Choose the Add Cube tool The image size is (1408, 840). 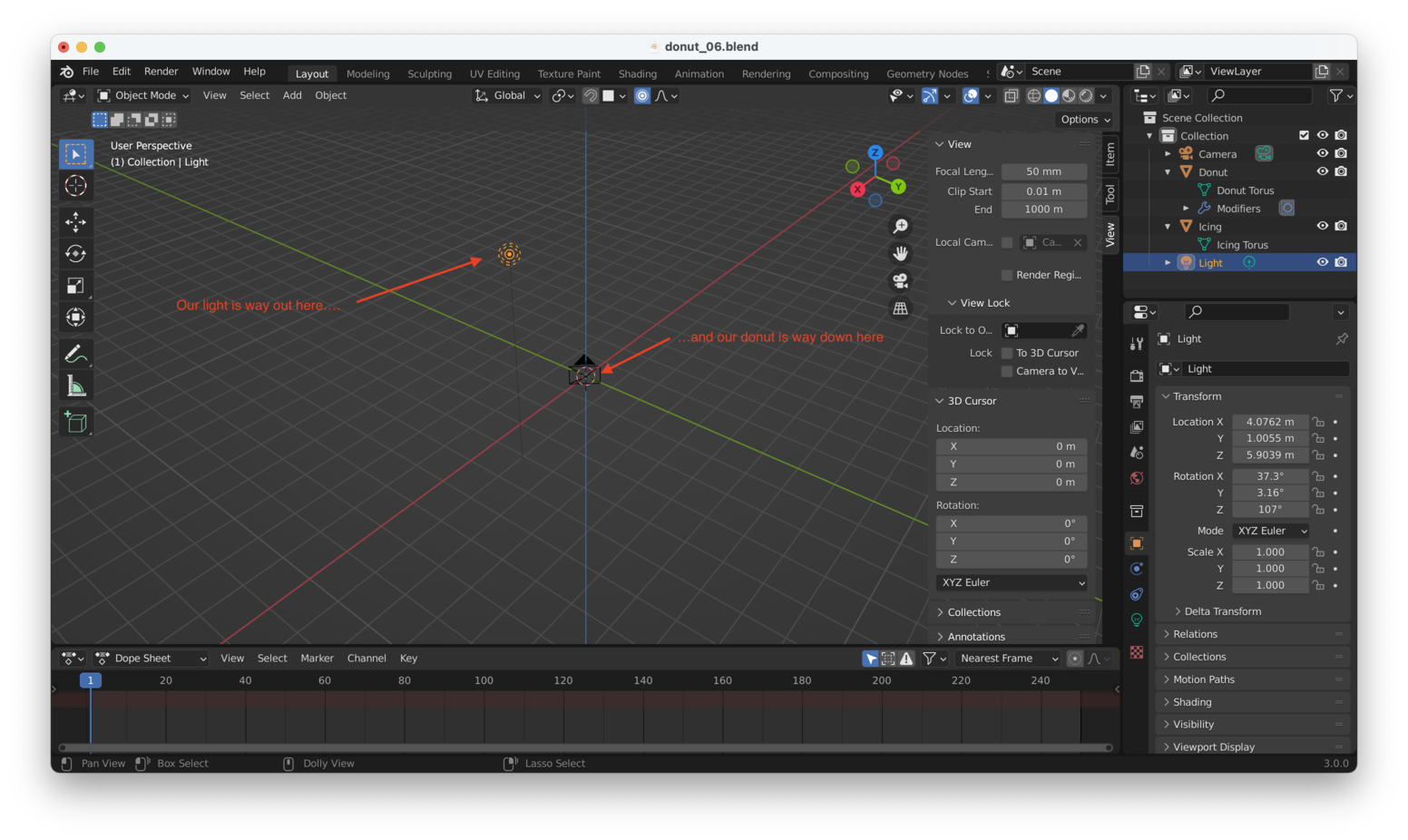click(x=76, y=422)
